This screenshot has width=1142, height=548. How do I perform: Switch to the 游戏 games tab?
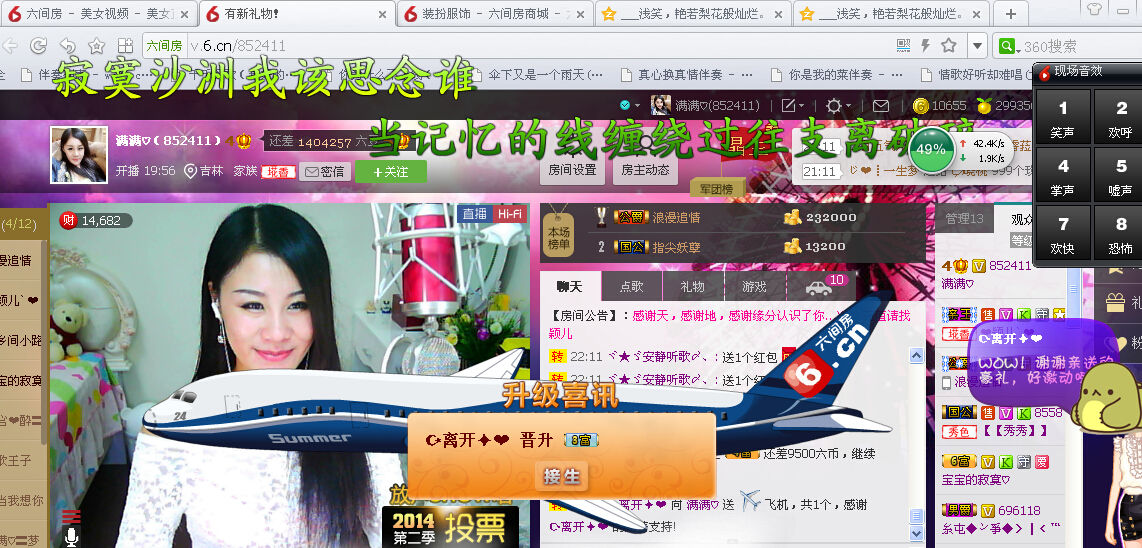(755, 286)
